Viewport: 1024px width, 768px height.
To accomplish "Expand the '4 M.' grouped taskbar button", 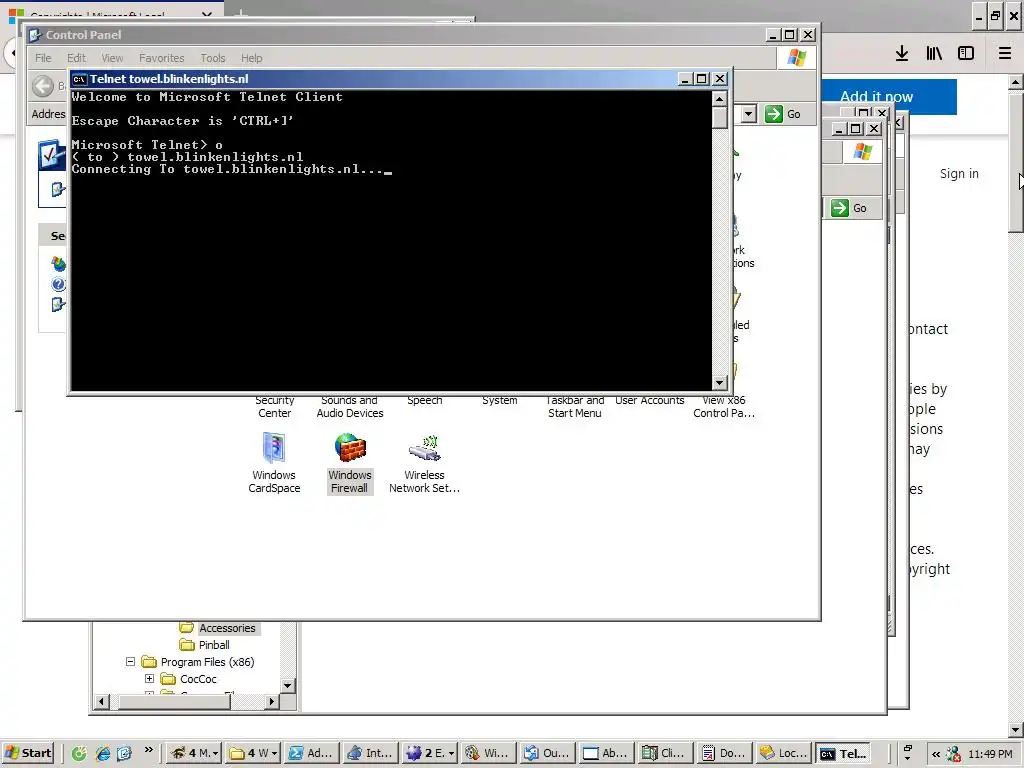I will click(193, 753).
